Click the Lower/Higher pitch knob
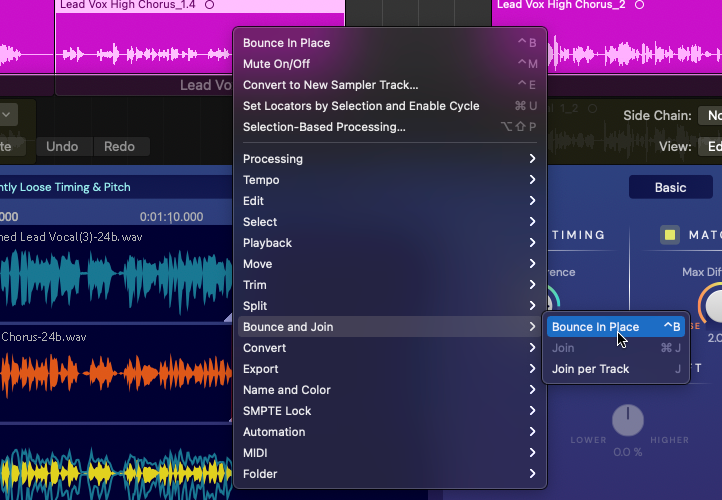Viewport: 722px width, 500px height. point(627,421)
